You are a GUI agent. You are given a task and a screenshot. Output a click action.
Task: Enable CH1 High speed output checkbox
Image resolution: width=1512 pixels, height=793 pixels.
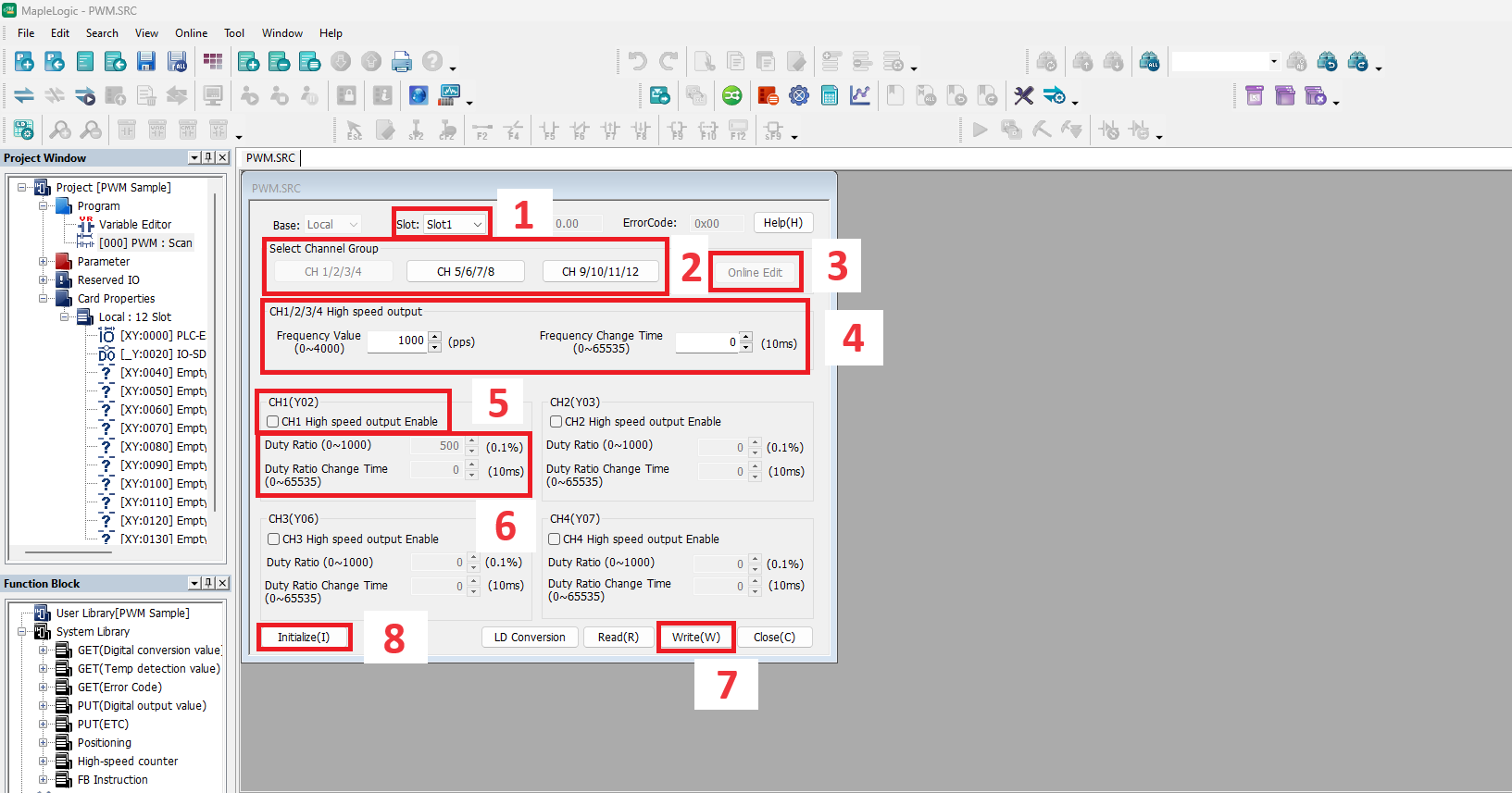tap(273, 422)
